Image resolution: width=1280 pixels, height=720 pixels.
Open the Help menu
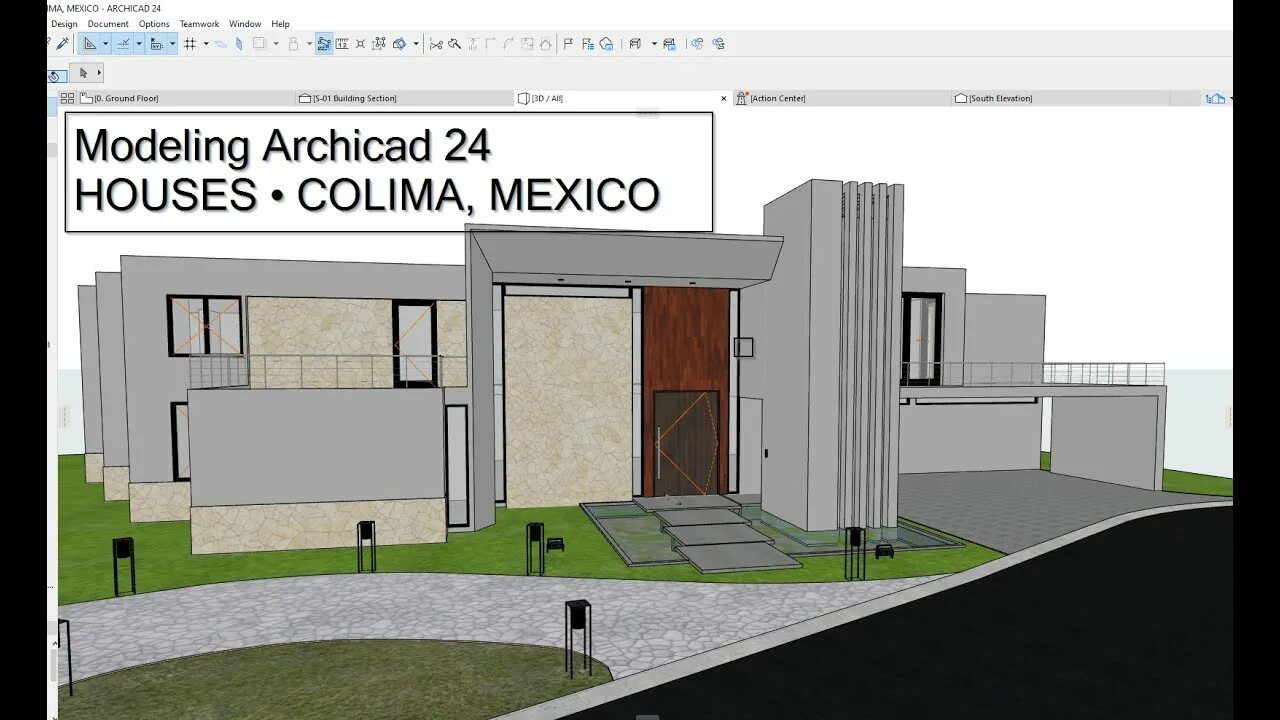coord(281,24)
